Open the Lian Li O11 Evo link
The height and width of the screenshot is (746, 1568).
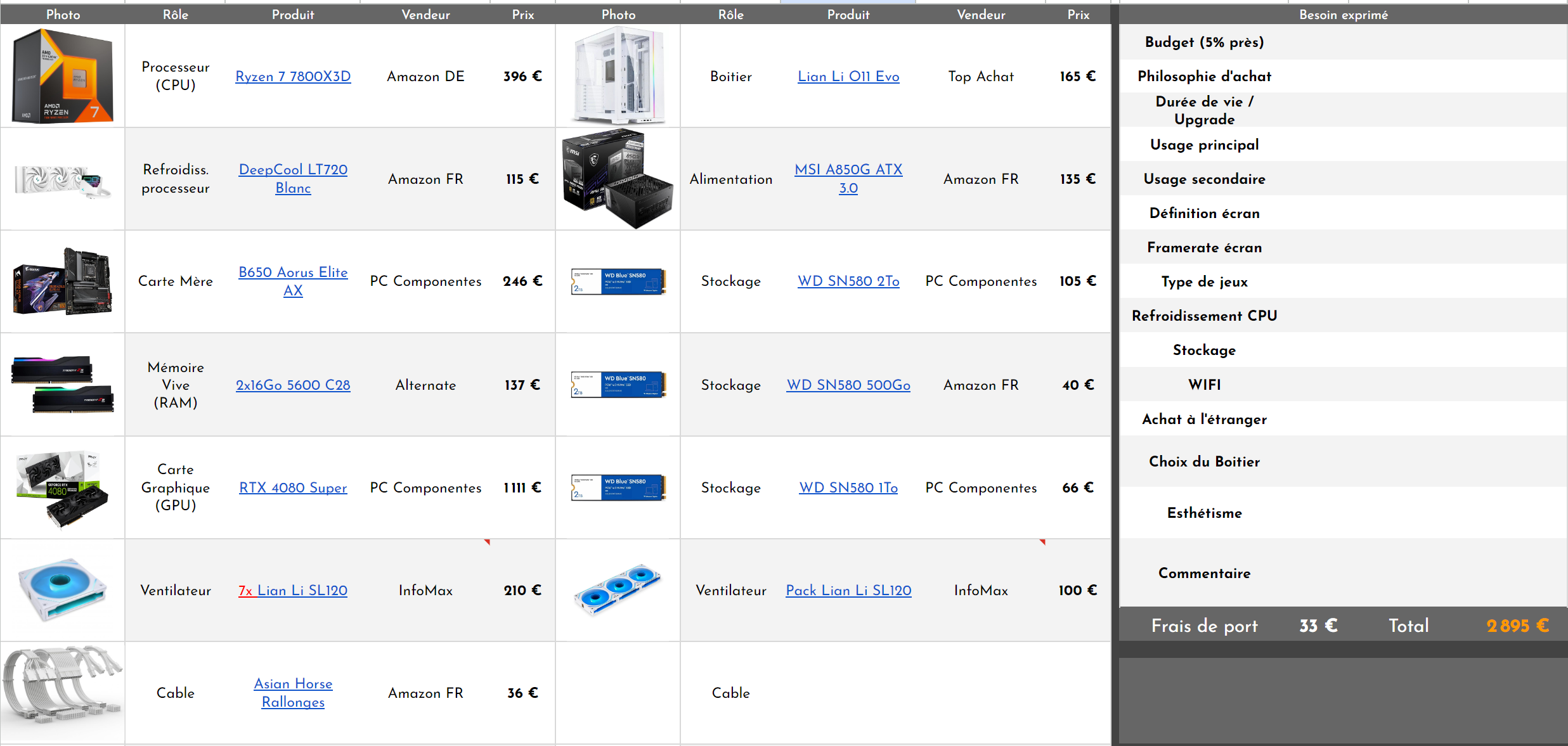click(x=848, y=77)
